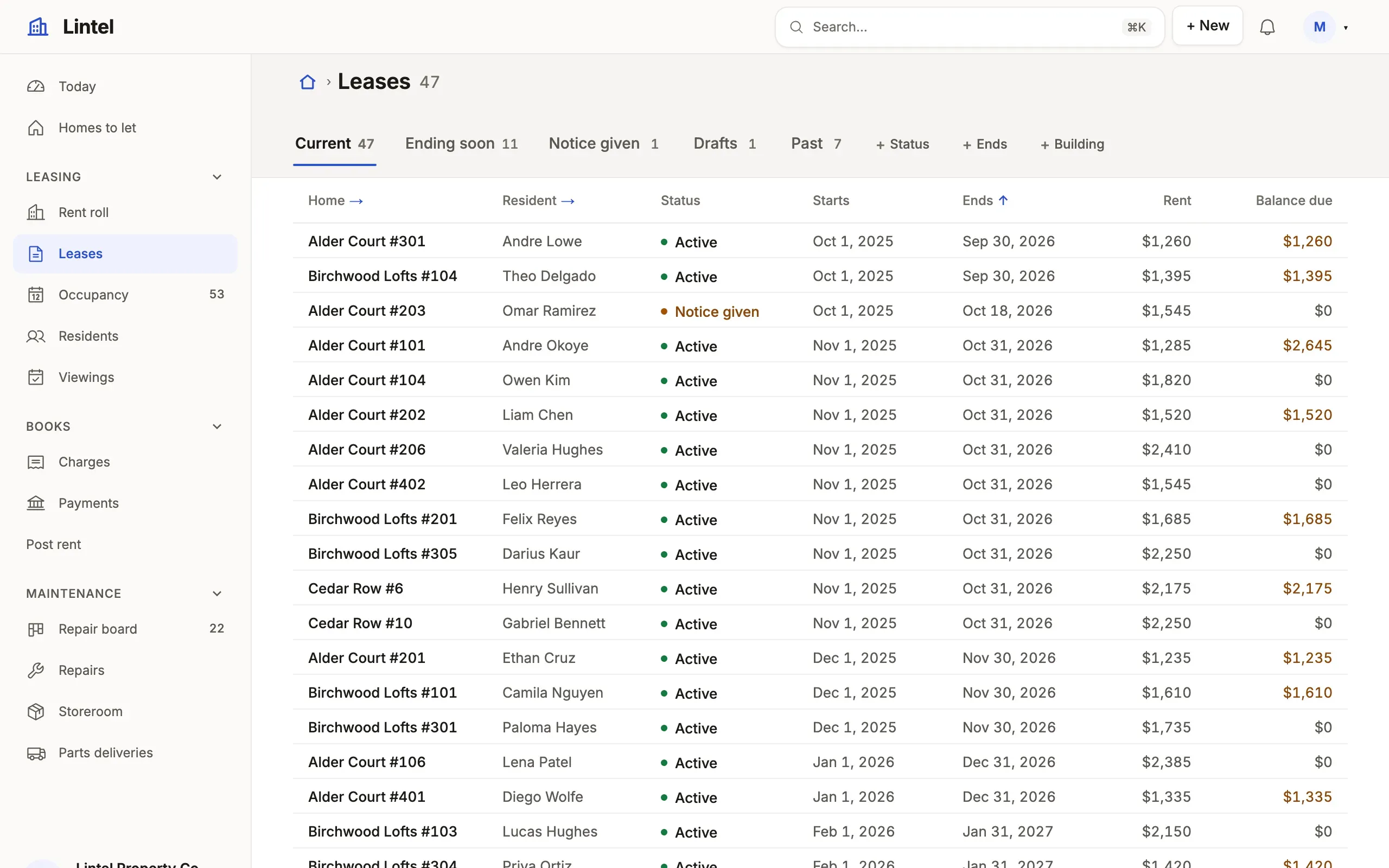1389x868 pixels.
Task: Click the + New button
Action: tap(1207, 26)
